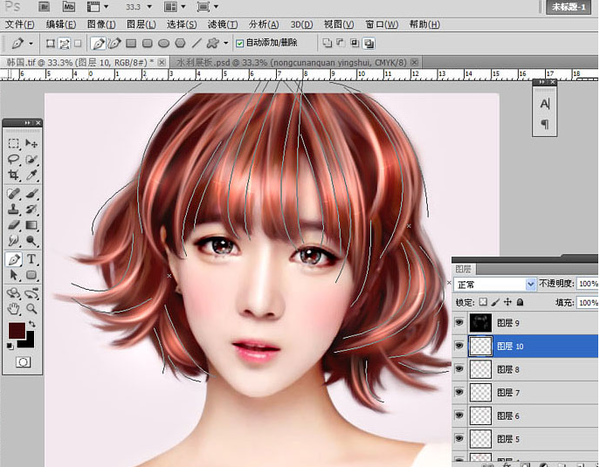
Task: Select the Zoom tool in toolbox
Action: 32,308
